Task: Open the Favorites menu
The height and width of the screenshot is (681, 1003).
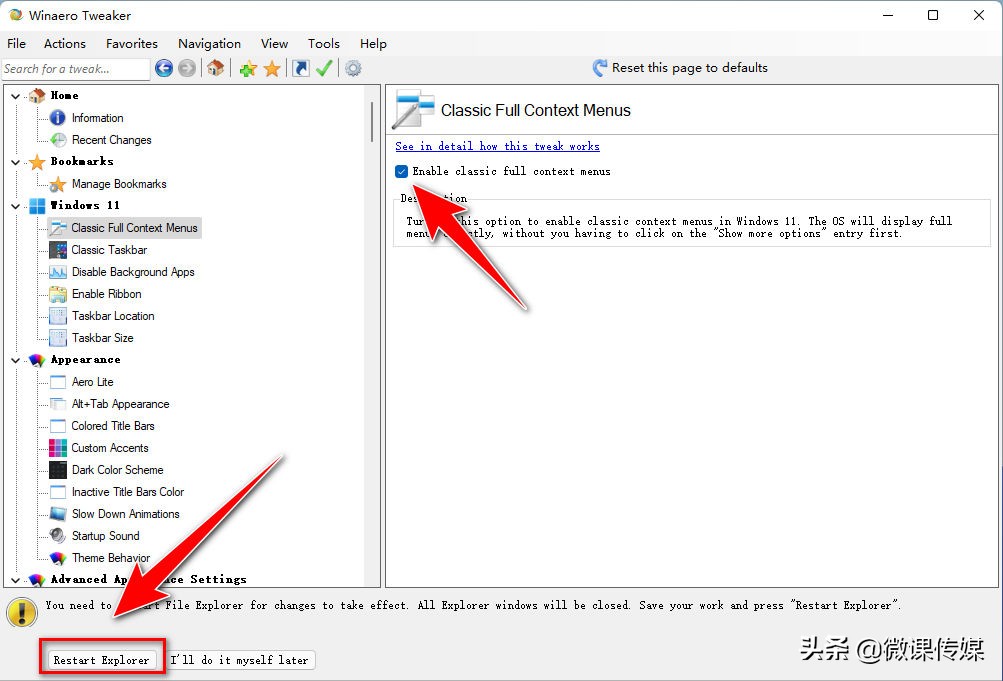Action: (132, 43)
